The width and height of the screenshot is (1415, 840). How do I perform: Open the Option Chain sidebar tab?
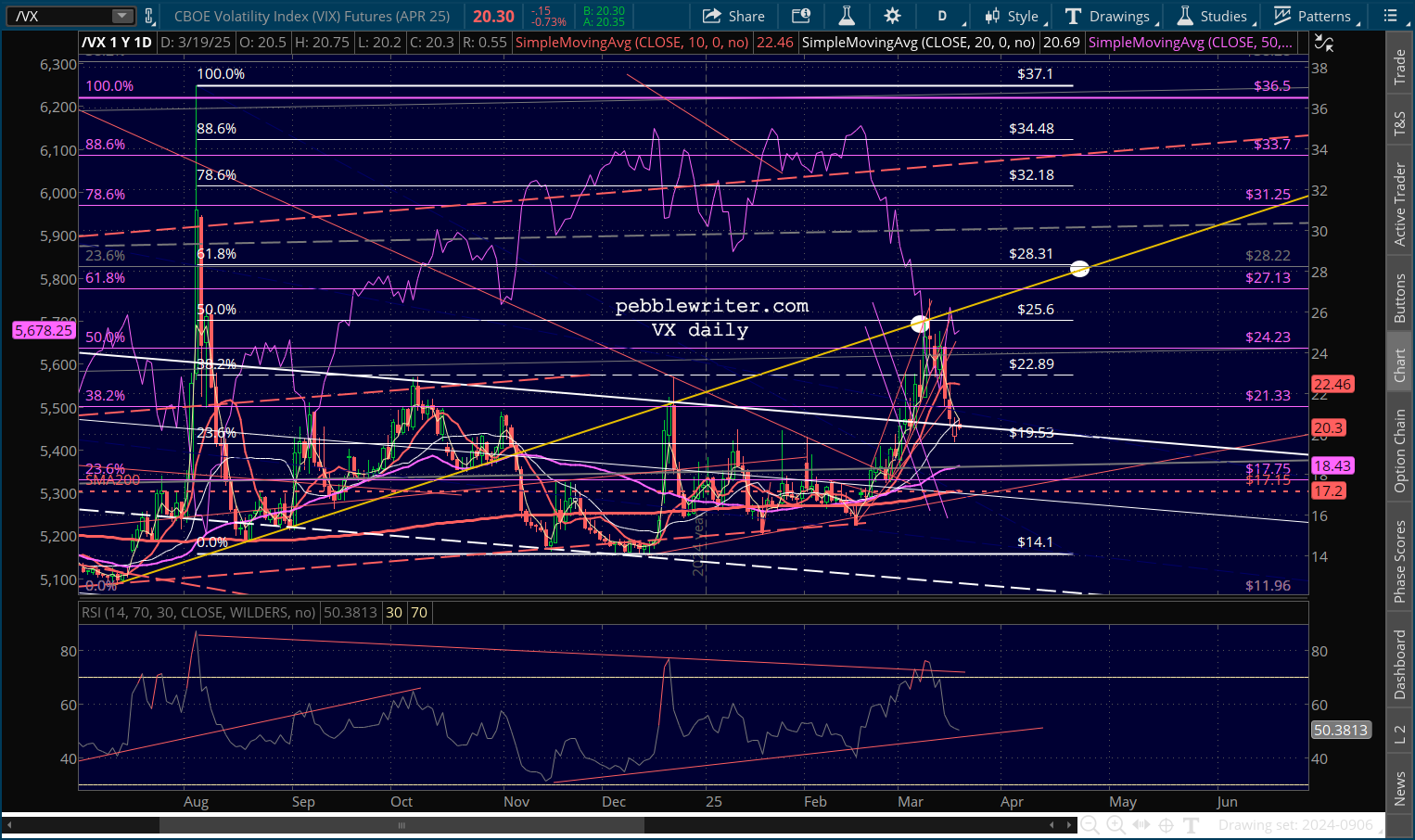[1400, 452]
